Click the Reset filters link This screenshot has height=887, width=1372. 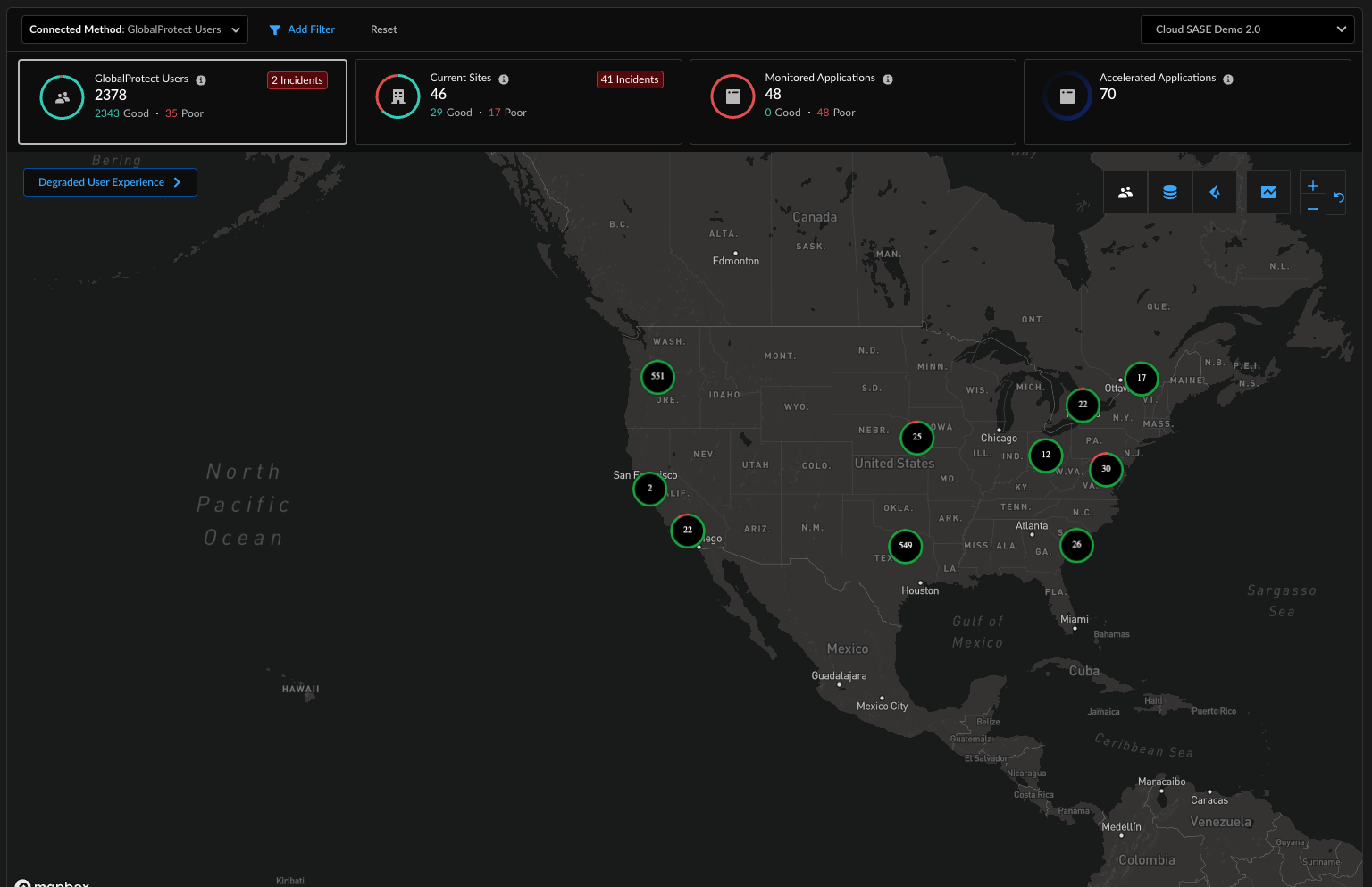click(x=383, y=29)
